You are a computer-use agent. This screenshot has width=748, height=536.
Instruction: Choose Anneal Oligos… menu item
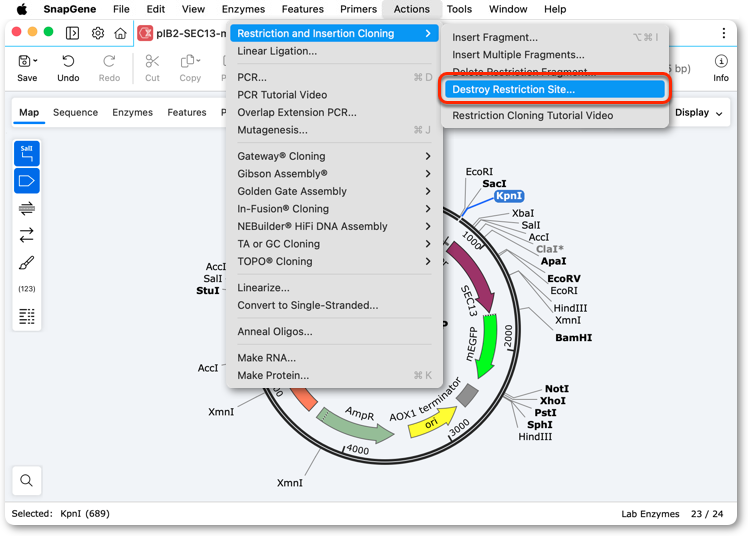334,332
